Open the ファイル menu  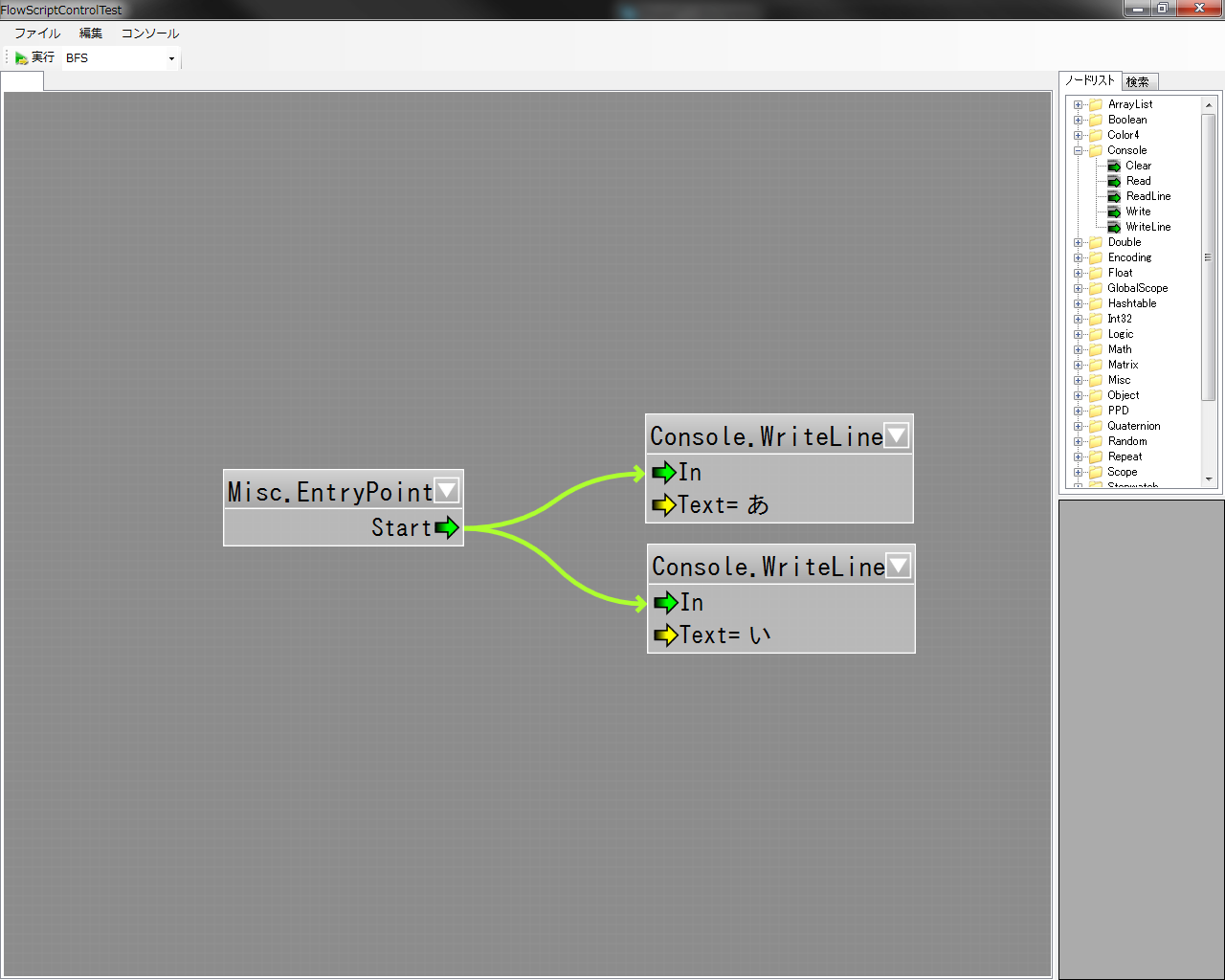(37, 33)
